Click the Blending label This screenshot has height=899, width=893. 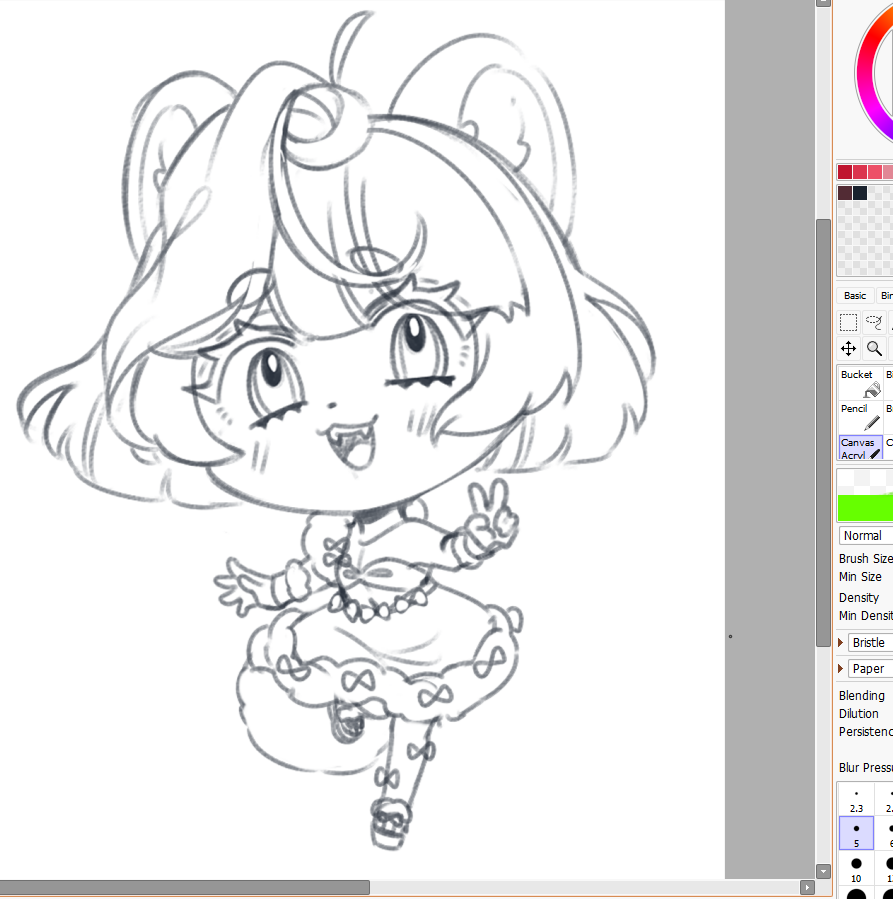point(861,695)
